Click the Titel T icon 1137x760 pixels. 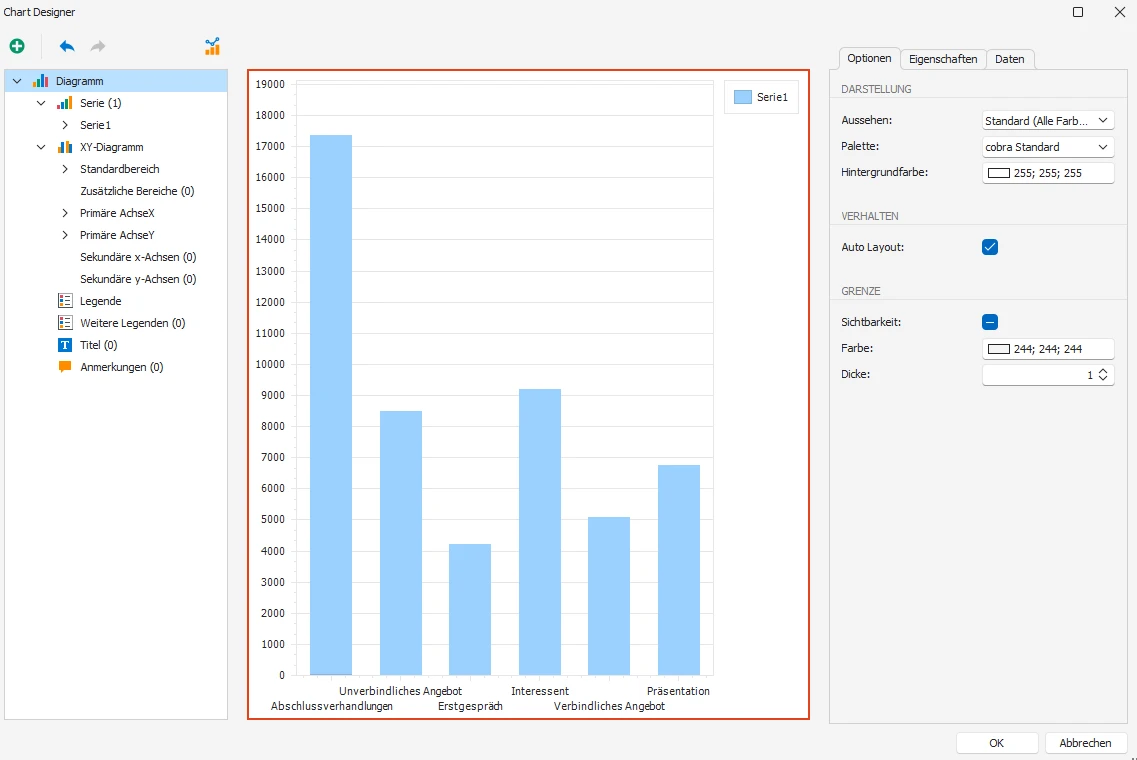[x=65, y=344]
